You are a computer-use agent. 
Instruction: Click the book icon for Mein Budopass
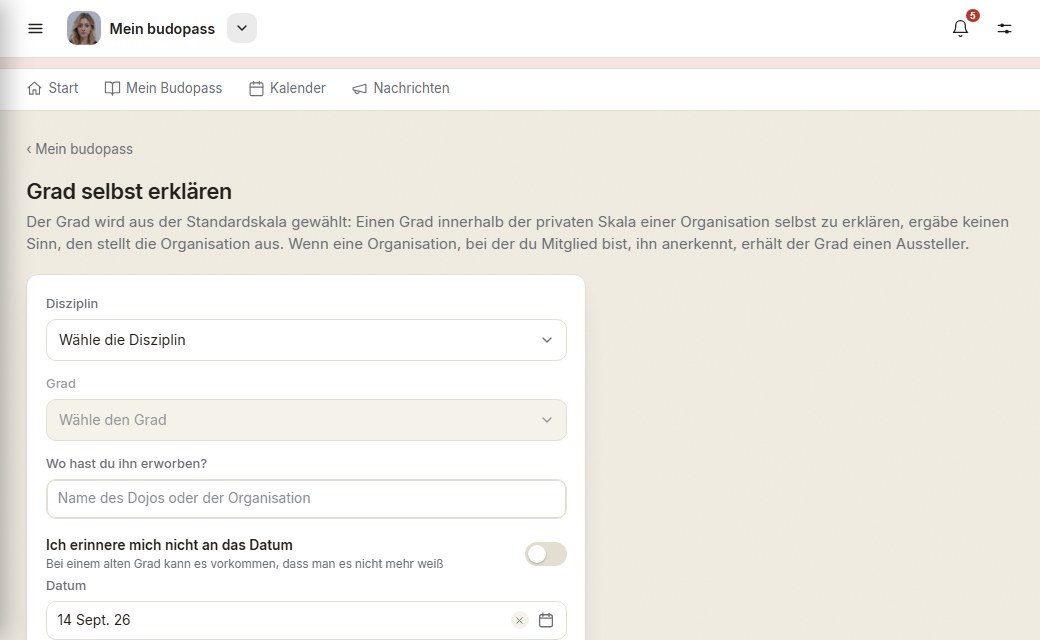point(112,88)
